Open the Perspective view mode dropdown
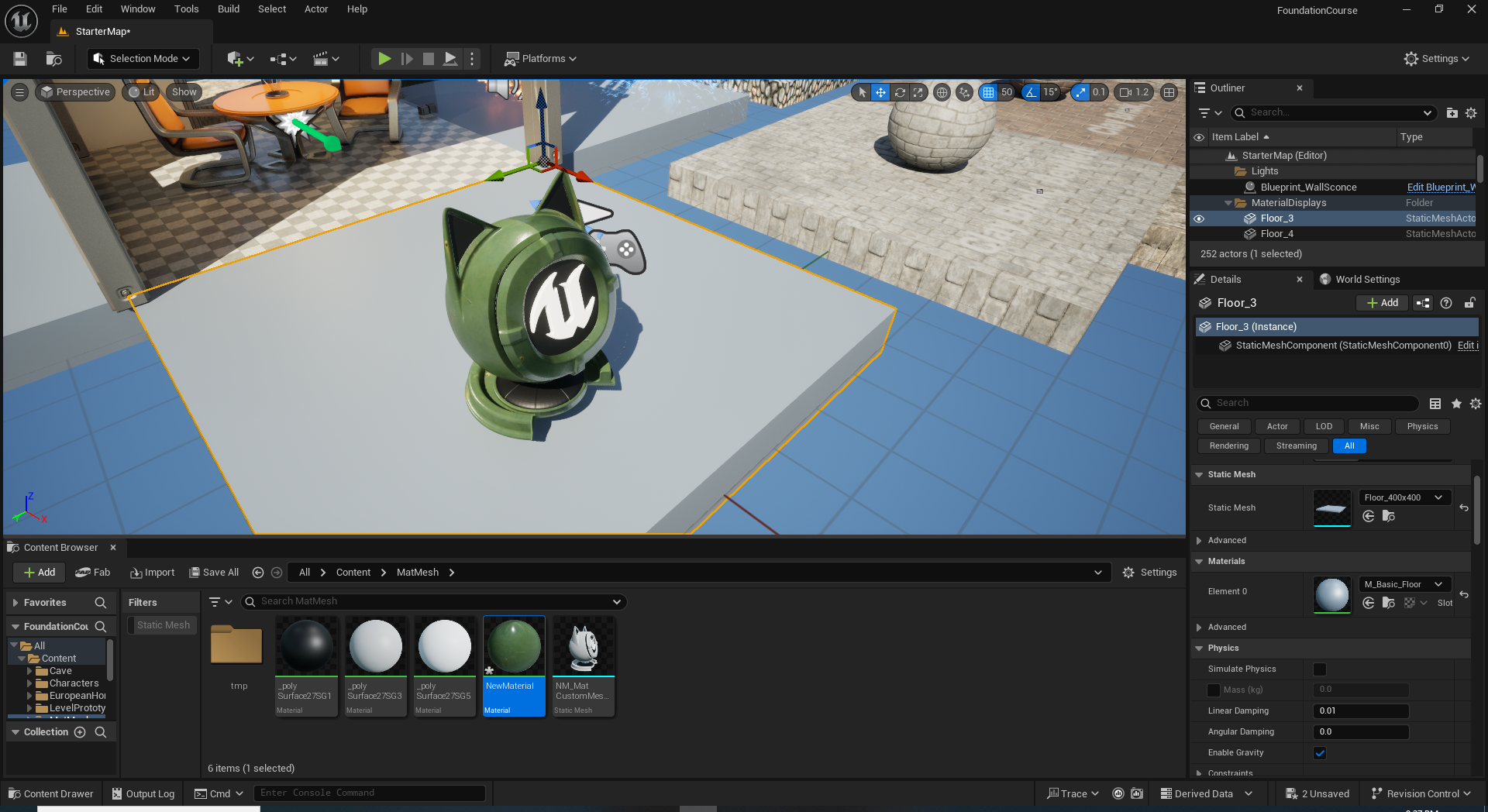 76,92
